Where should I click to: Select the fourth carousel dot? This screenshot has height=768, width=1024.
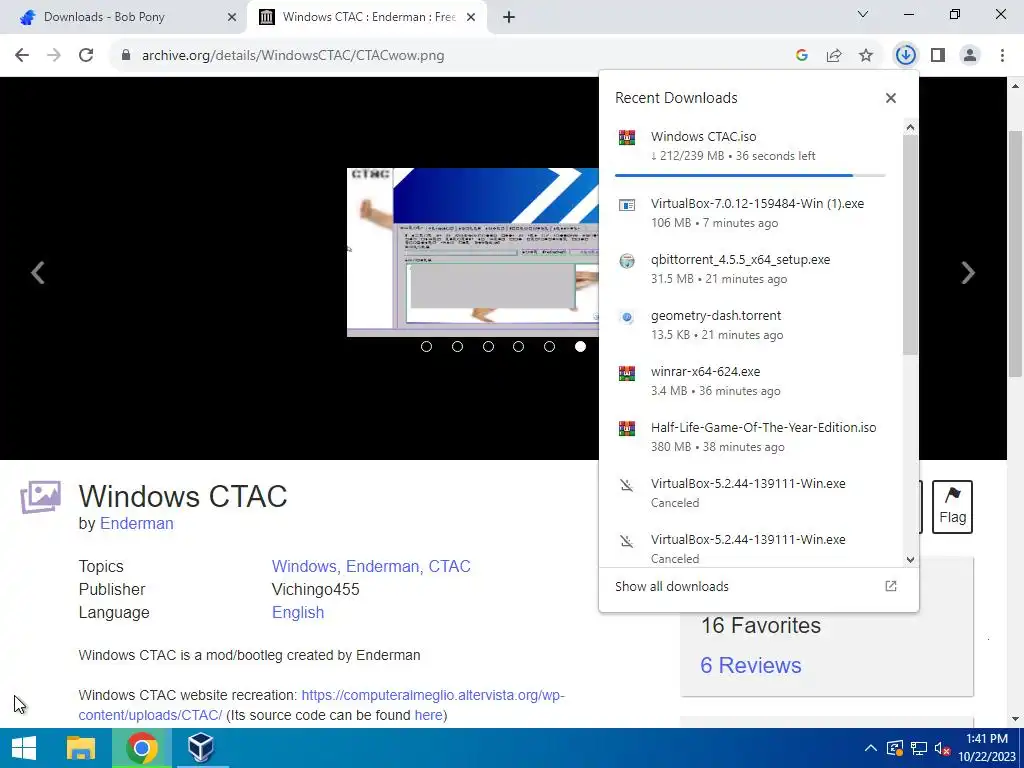tap(519, 347)
